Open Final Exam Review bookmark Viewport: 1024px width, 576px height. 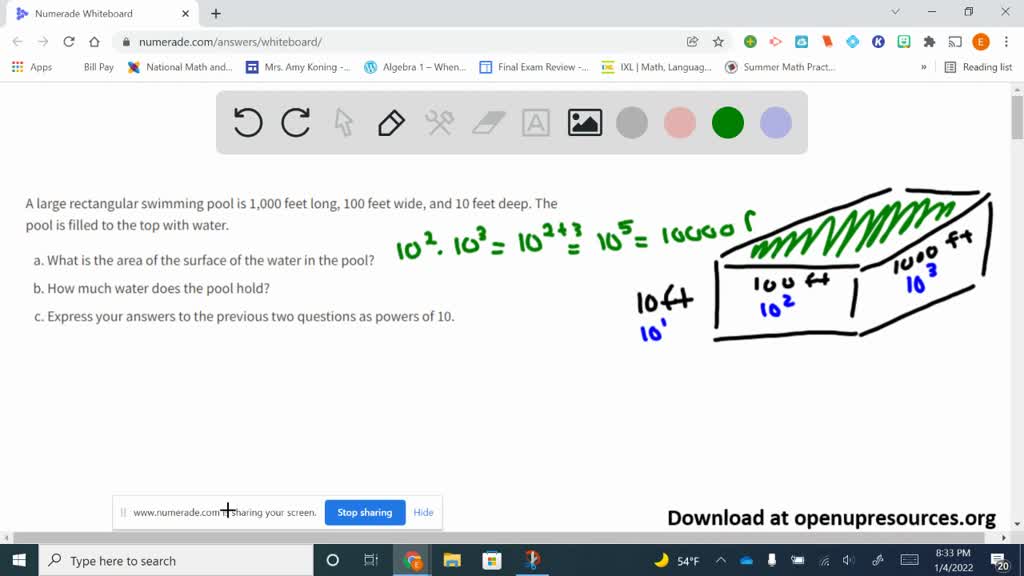point(534,67)
